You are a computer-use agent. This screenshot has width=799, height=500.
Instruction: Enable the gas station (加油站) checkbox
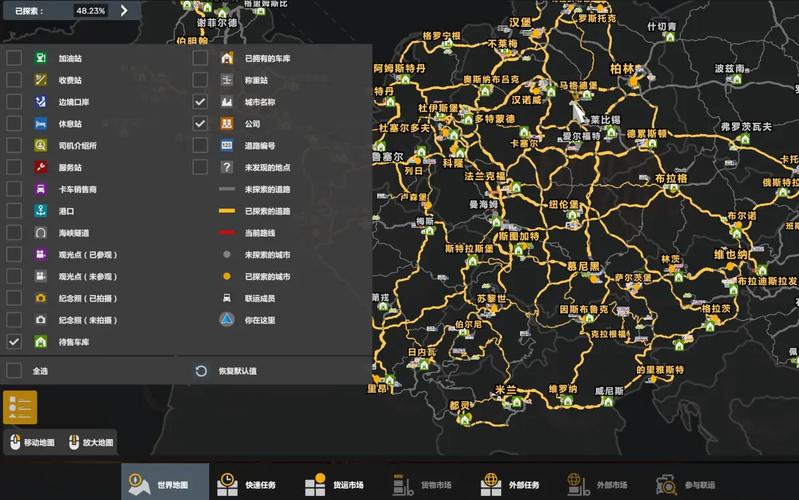click(x=14, y=58)
